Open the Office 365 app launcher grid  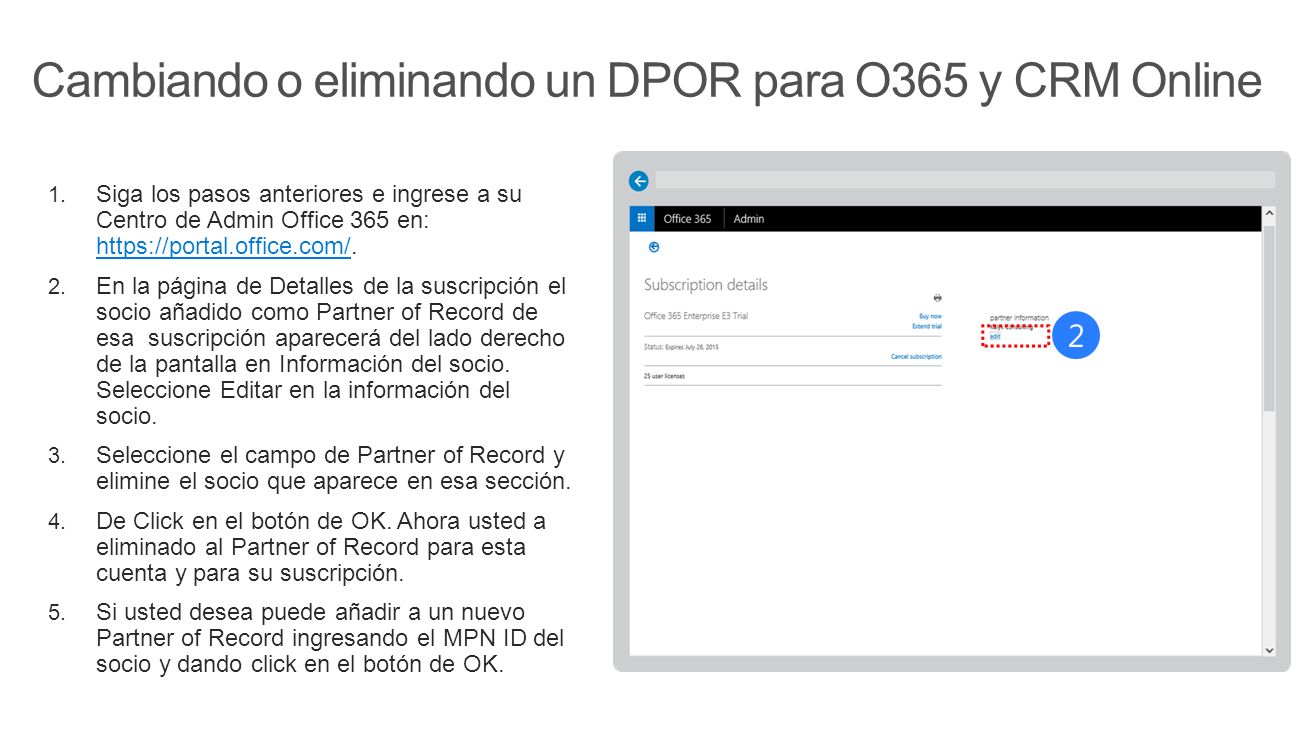pos(641,218)
